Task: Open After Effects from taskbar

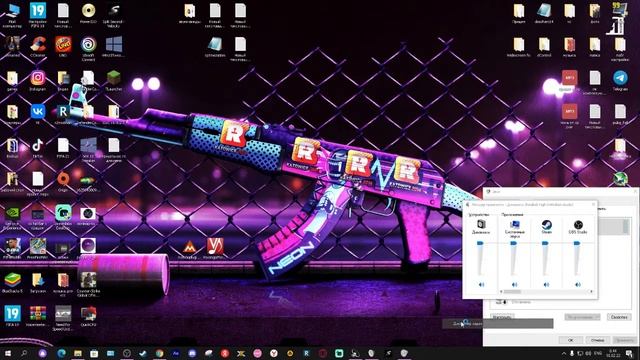Action: [x=176, y=353]
